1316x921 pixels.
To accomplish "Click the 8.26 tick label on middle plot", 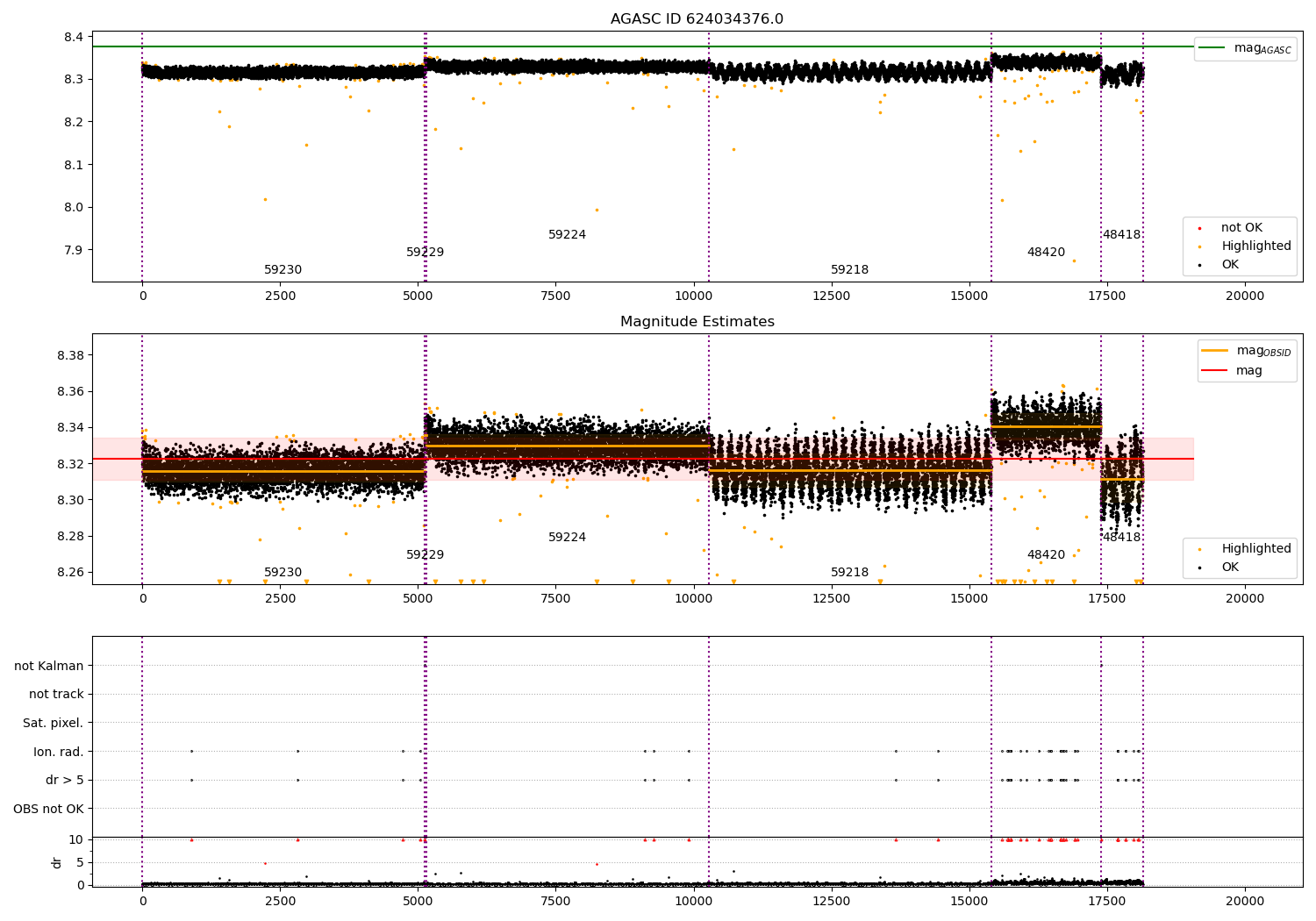I will 70,573.
